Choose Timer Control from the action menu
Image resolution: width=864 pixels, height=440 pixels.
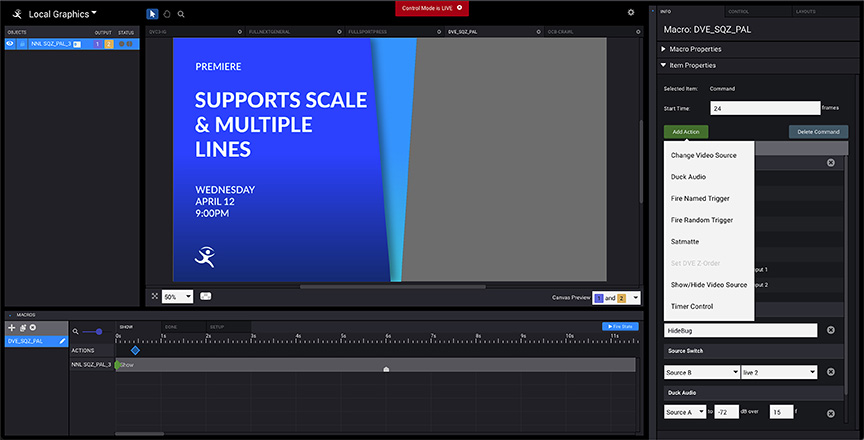click(692, 306)
